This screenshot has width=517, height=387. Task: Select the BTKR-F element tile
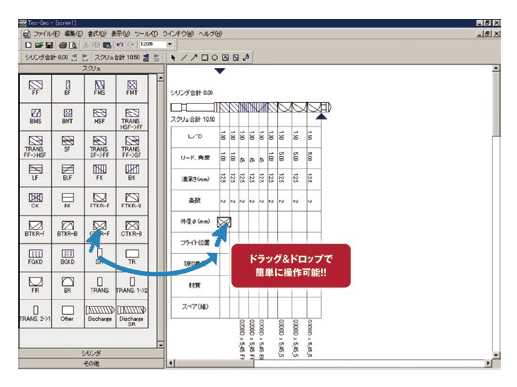(35, 229)
